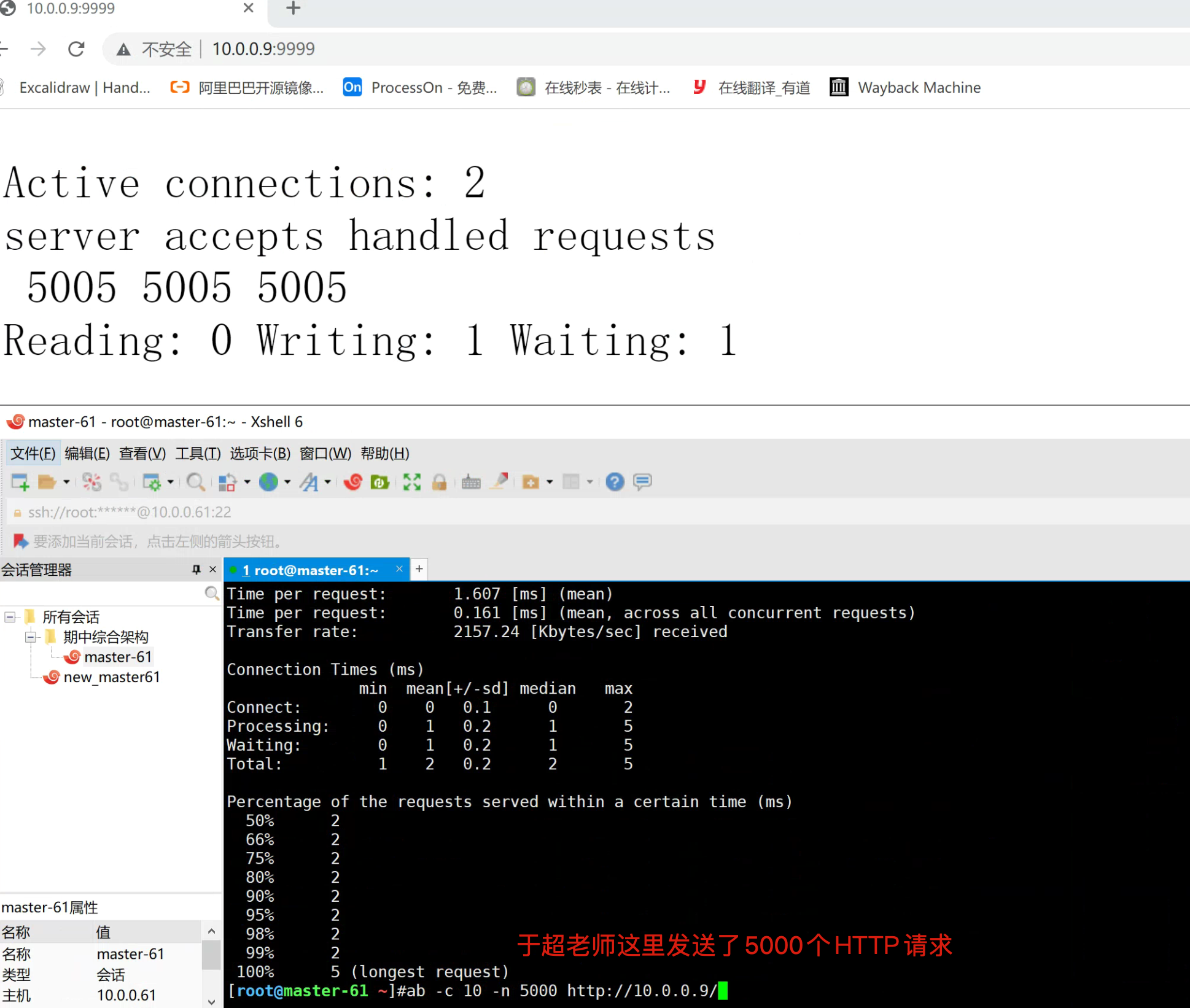Open the globe encoding dropdown arrow

pos(287,483)
